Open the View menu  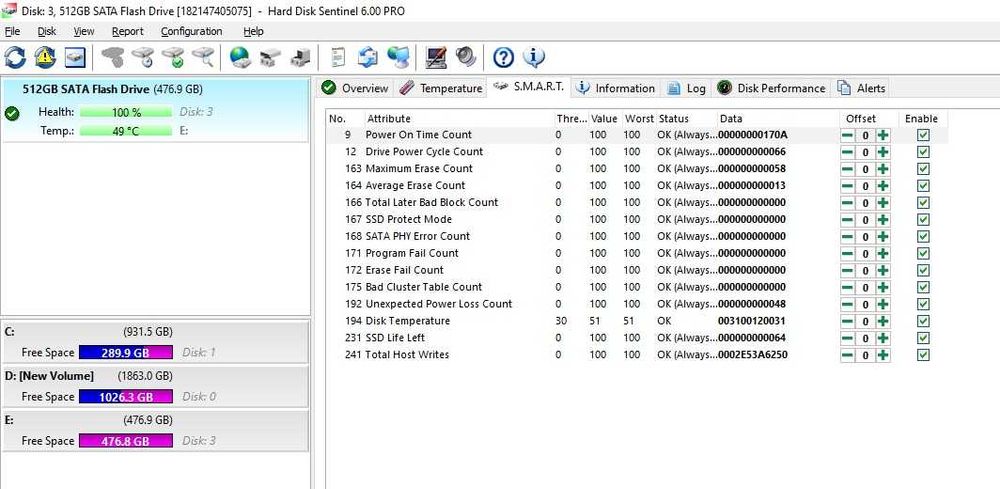point(84,31)
